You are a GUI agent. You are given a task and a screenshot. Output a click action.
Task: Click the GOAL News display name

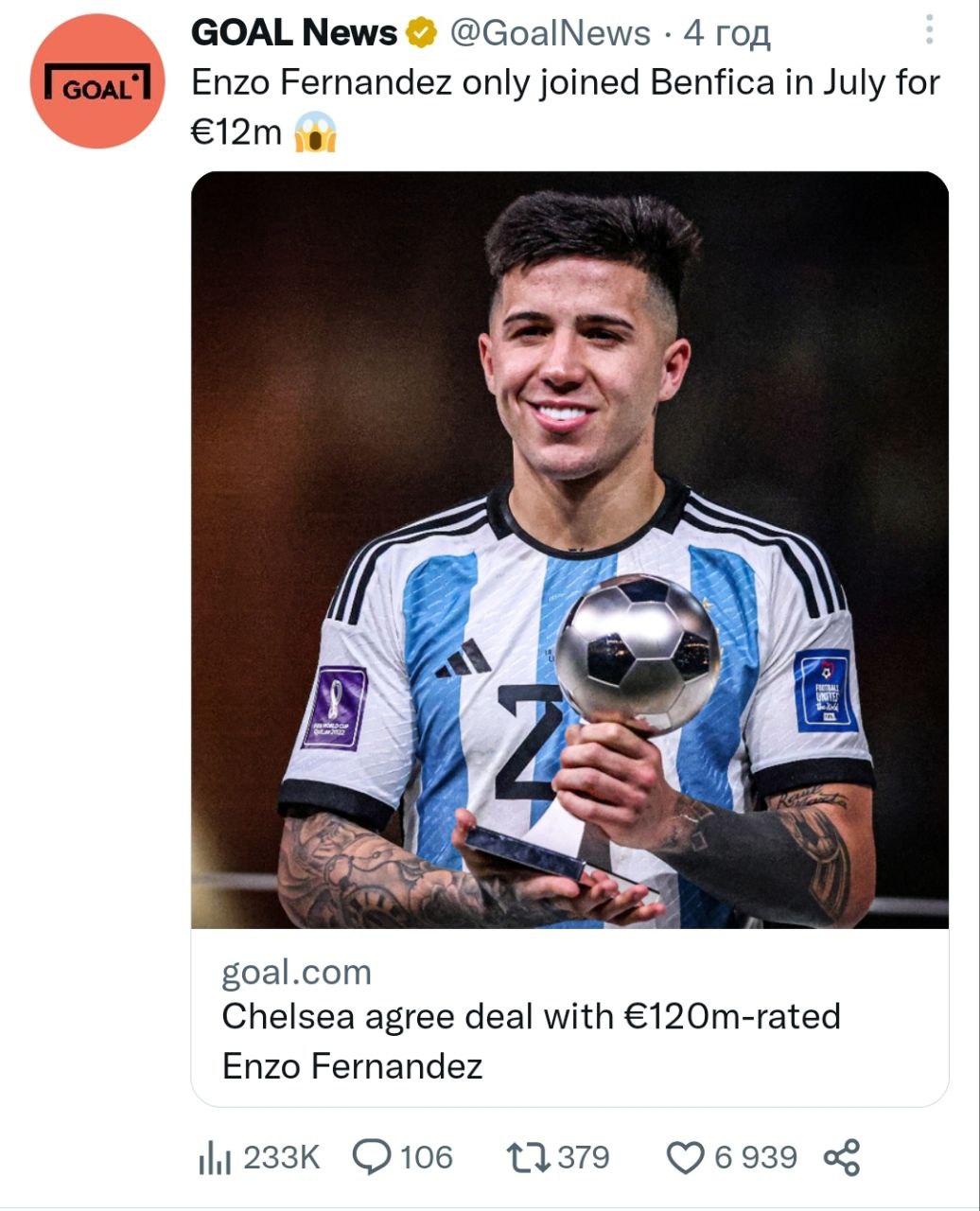(x=294, y=34)
